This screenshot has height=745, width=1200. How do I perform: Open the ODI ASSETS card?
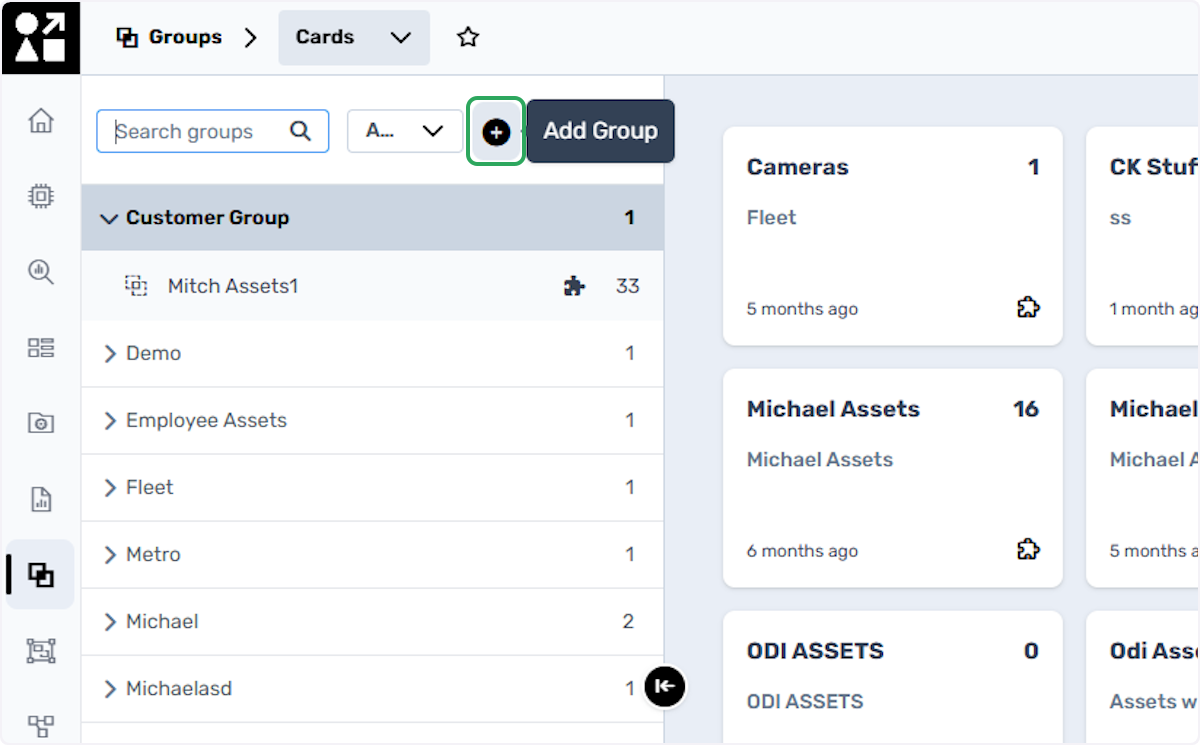tap(893, 678)
